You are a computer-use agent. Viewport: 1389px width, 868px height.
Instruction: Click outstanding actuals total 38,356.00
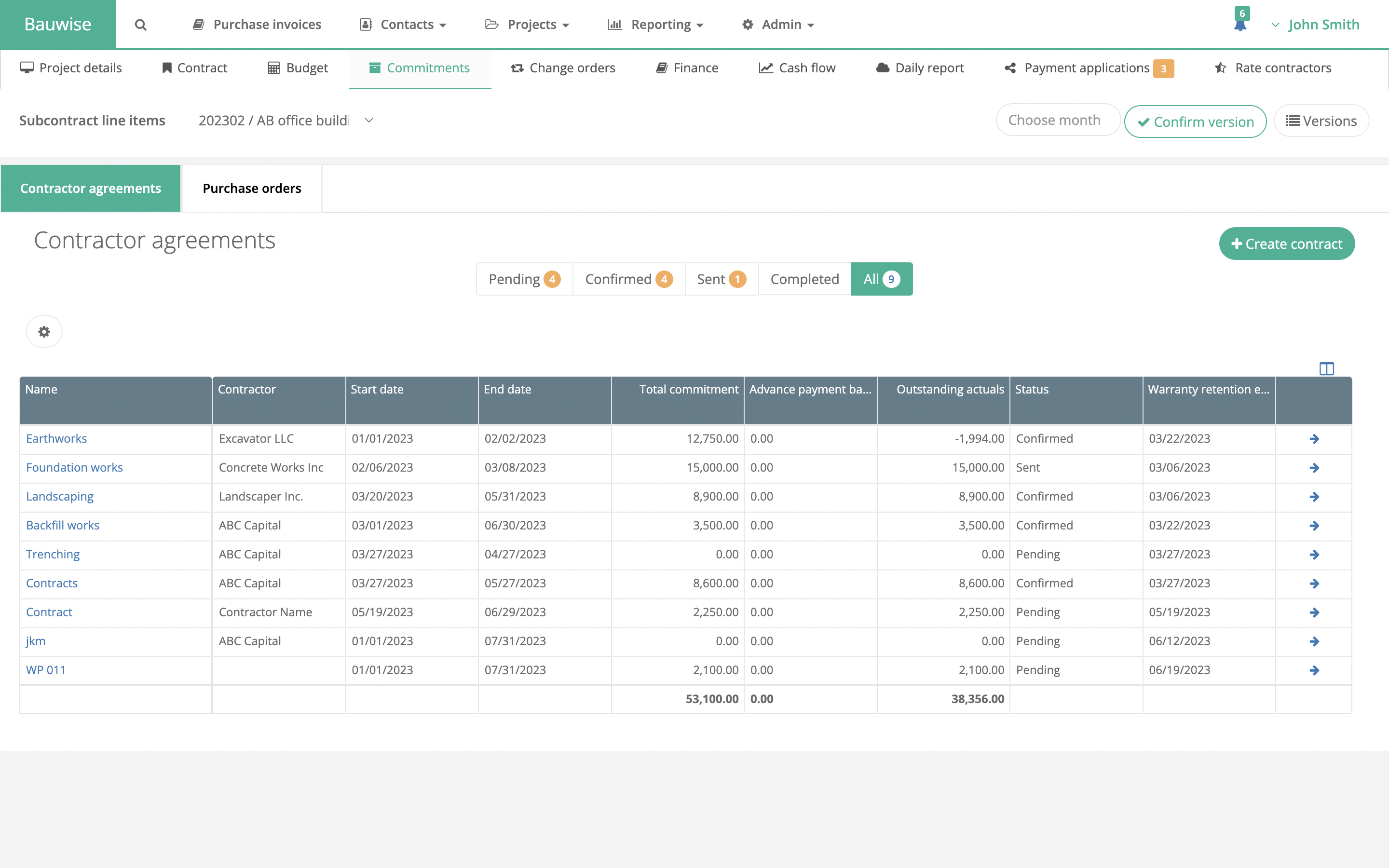[978, 699]
